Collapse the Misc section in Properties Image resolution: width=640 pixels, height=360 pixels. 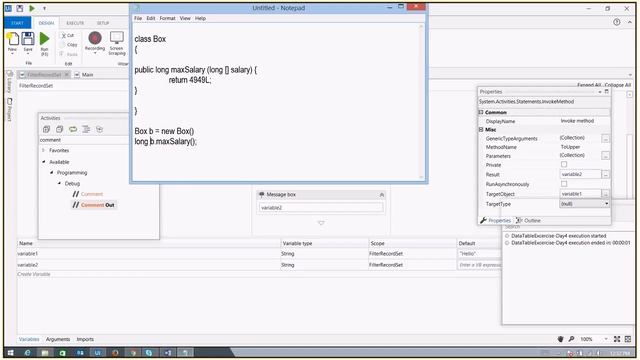tap(481, 129)
